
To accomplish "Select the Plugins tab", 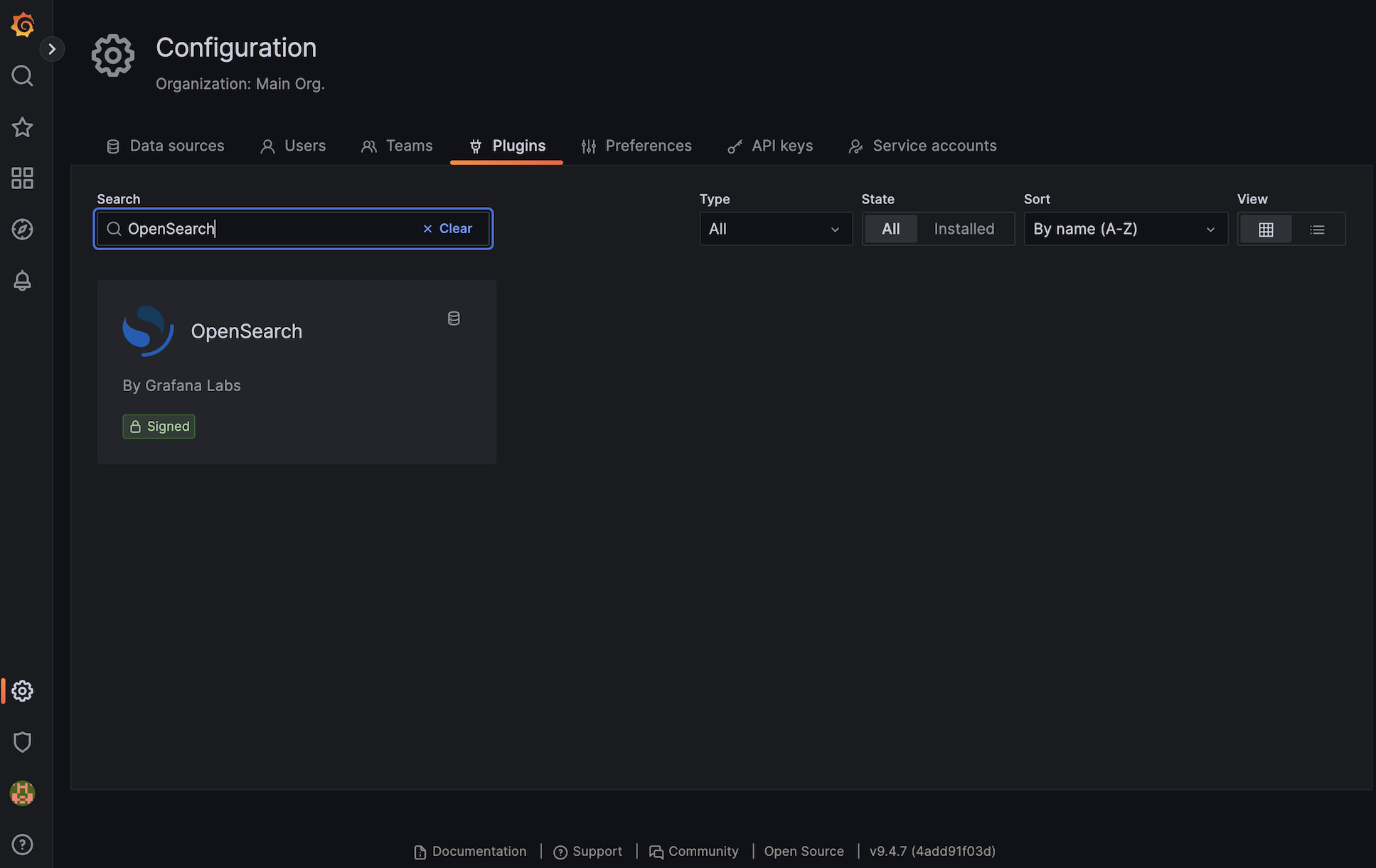I will (507, 146).
